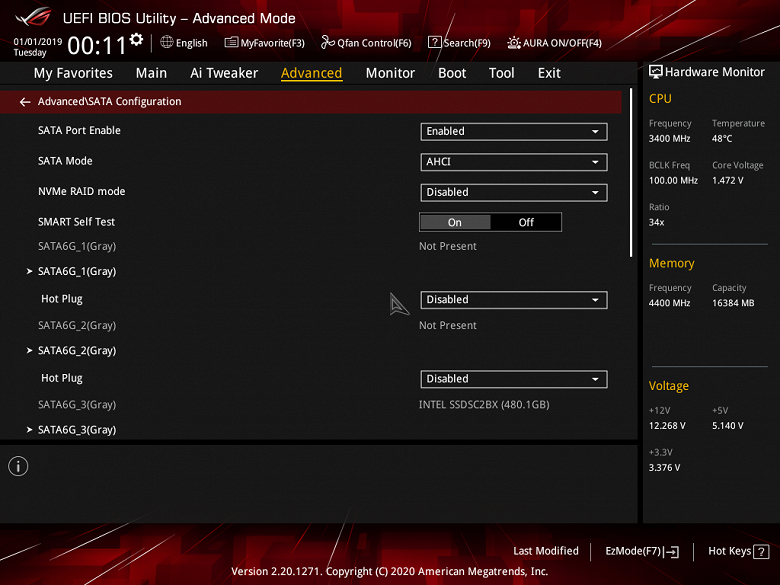Screen dimensions: 780x585
Task: Open the SATA Mode AHCI dropdown
Action: tap(514, 162)
